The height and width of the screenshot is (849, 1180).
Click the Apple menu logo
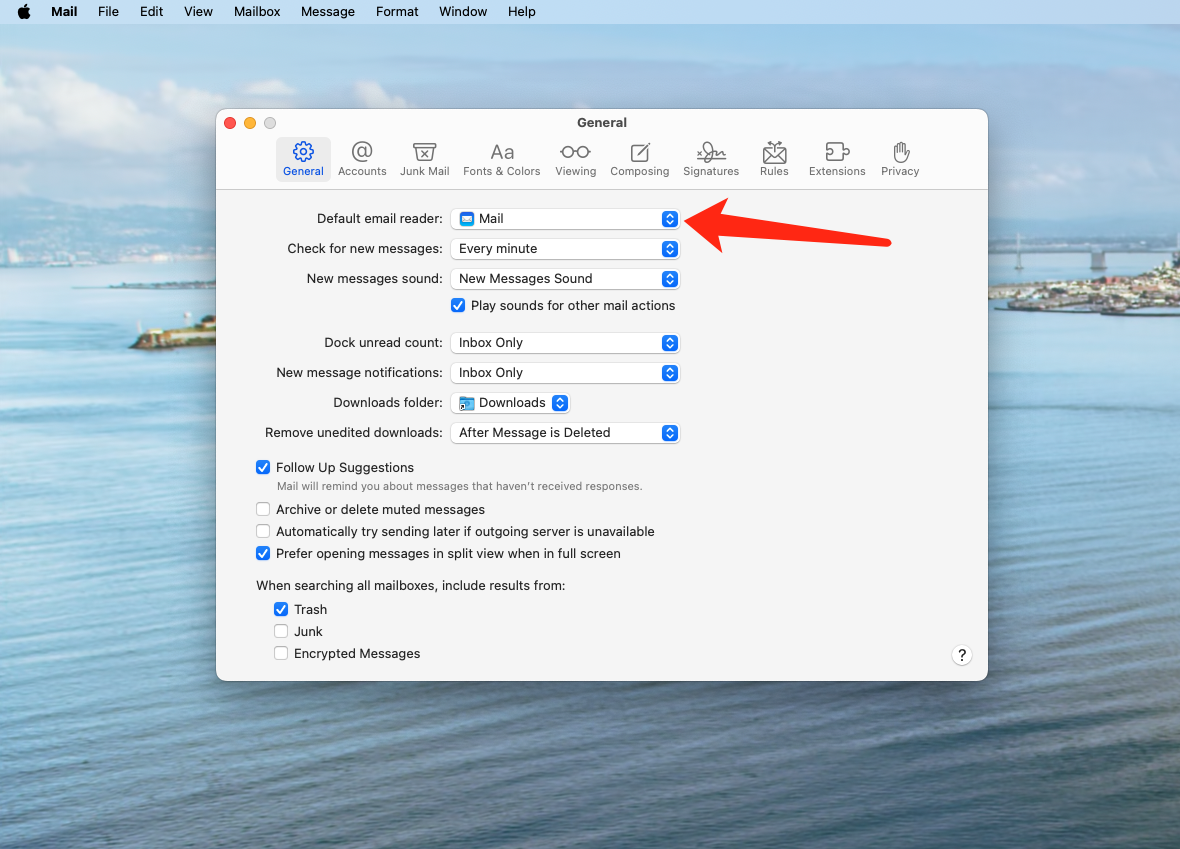(x=24, y=11)
